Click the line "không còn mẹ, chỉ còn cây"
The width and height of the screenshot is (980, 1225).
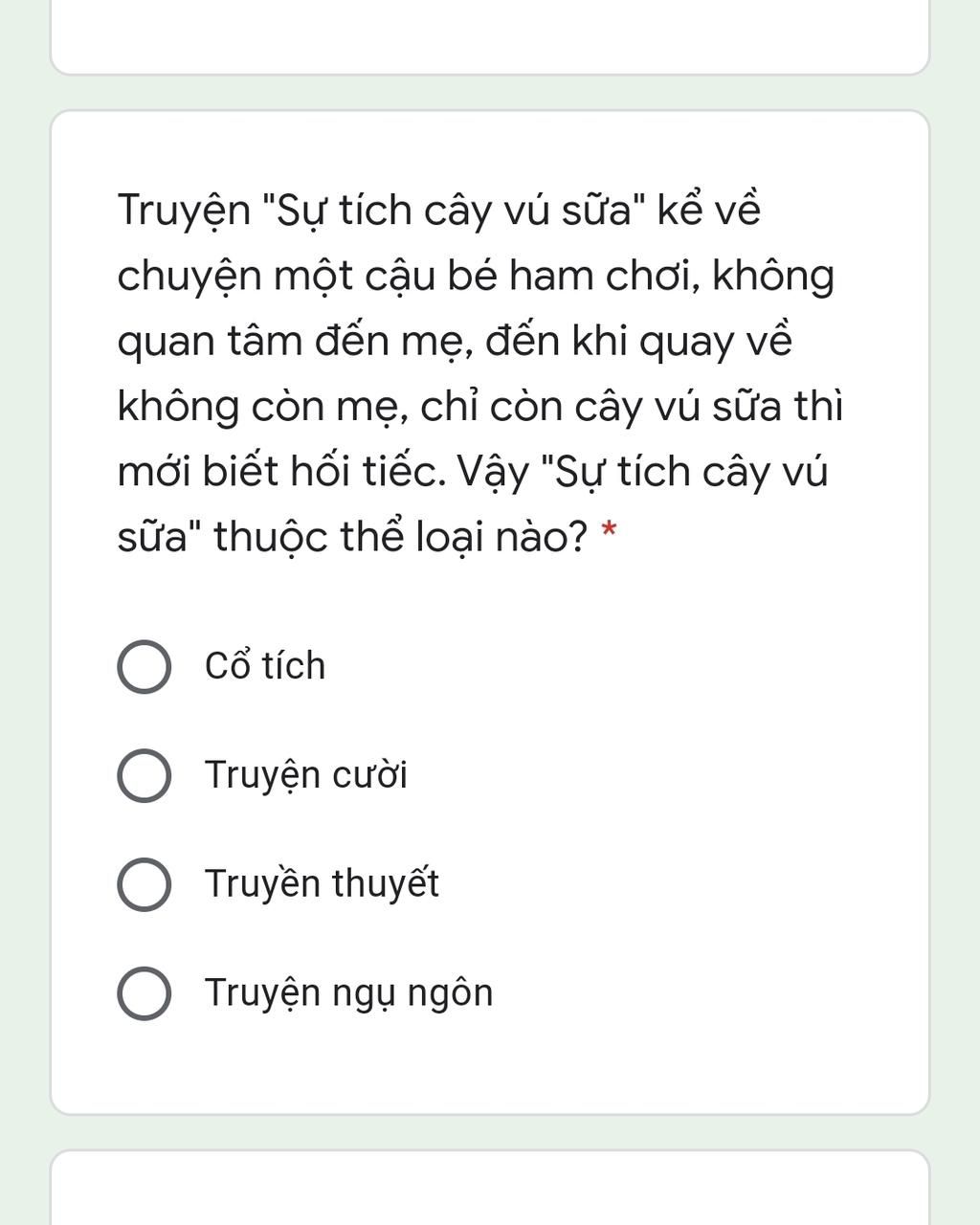479,406
